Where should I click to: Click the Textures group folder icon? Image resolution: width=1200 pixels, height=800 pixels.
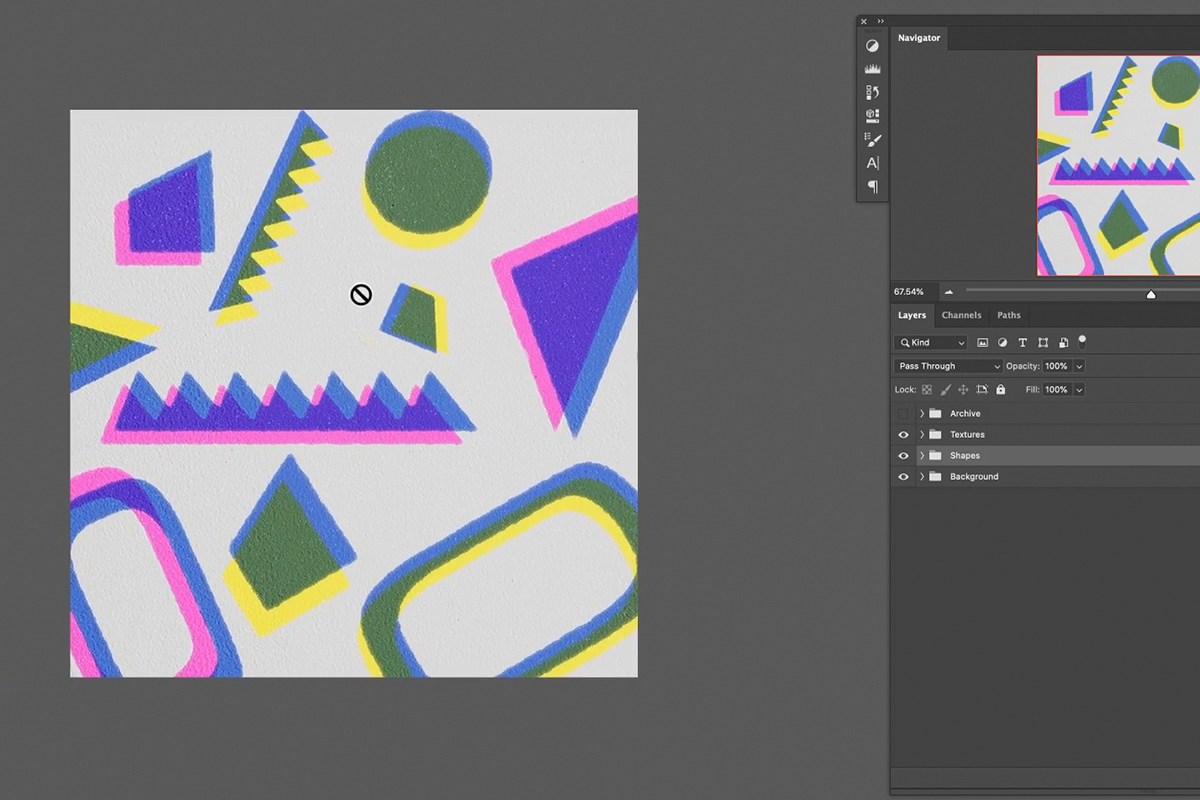tap(936, 435)
